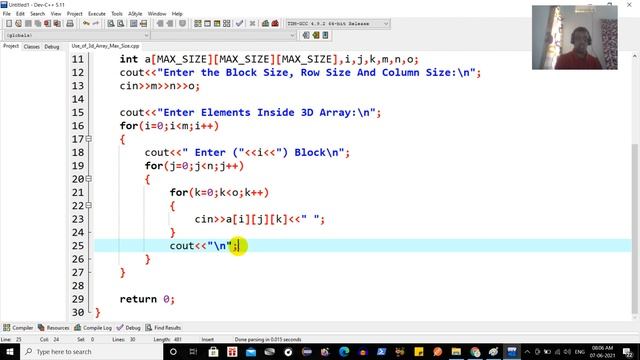Click the Print toolbar icon
Viewport: 640px width, 360px height.
pyautogui.click(x=70, y=24)
